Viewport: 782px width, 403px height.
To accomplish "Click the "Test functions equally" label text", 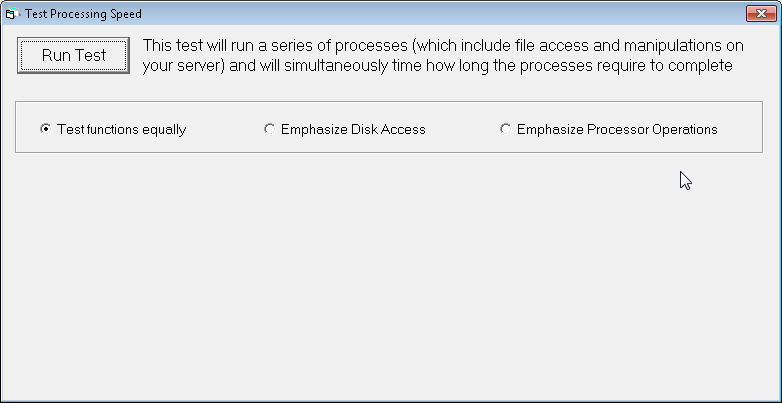I will pyautogui.click(x=121, y=129).
